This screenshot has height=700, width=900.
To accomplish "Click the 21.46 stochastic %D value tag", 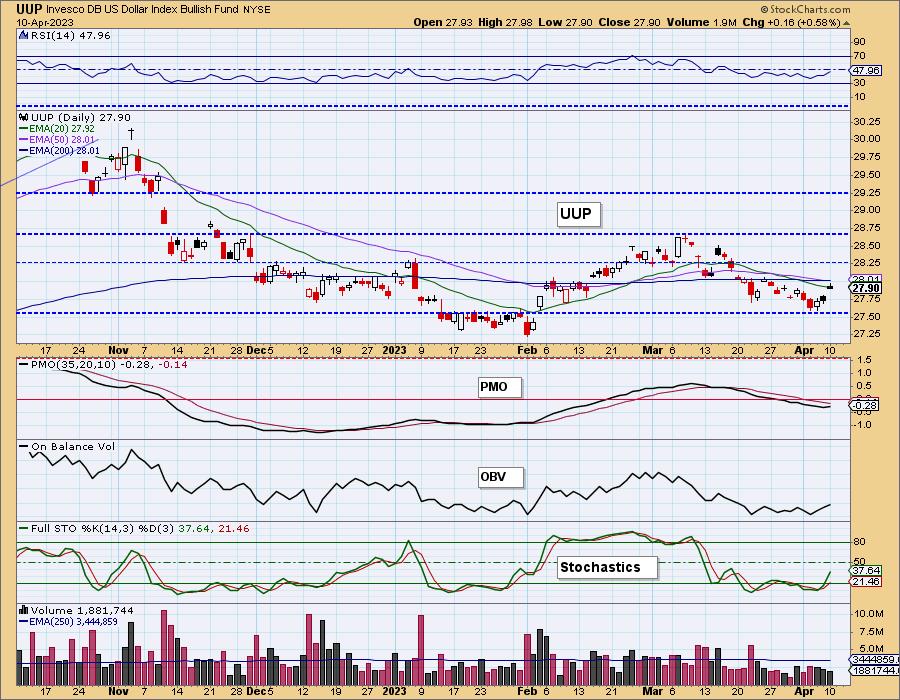I will pos(866,582).
